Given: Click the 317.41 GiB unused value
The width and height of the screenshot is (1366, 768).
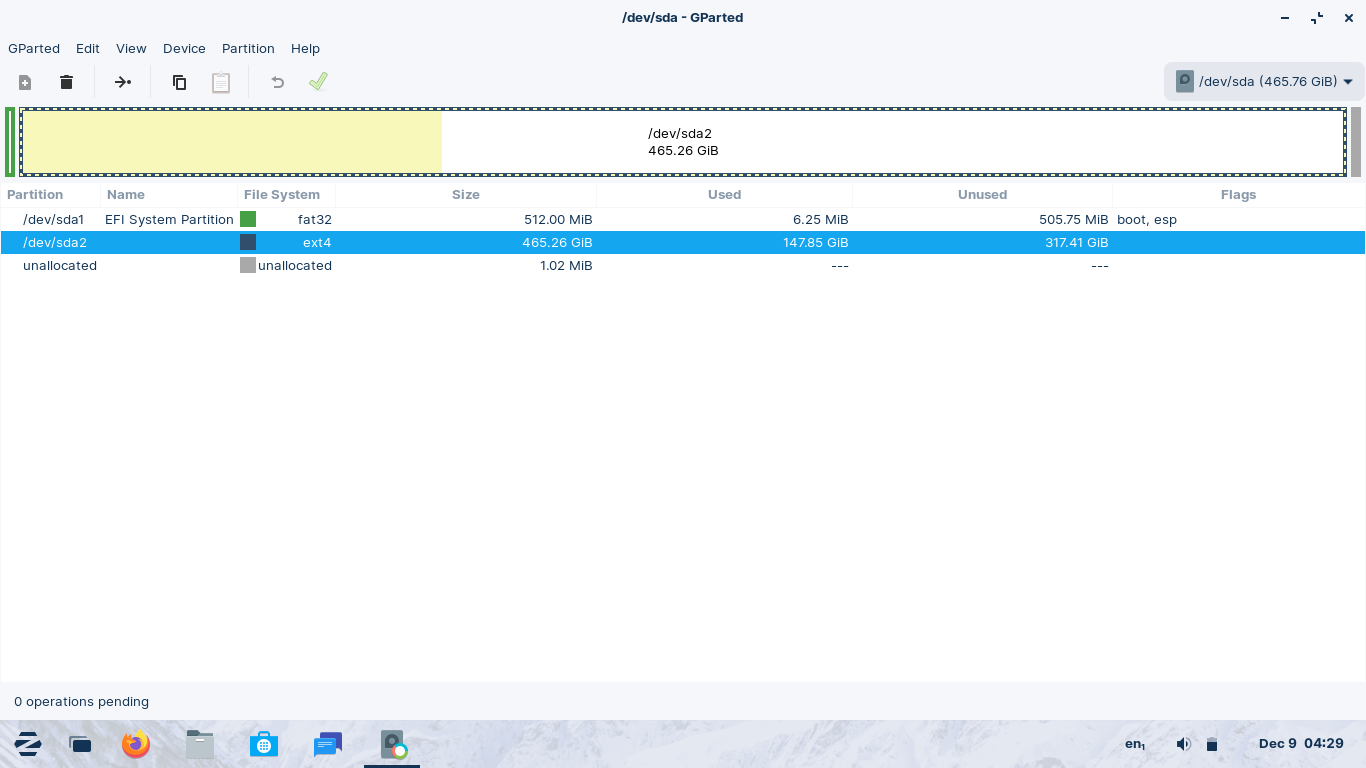Looking at the screenshot, I should (x=1078, y=242).
